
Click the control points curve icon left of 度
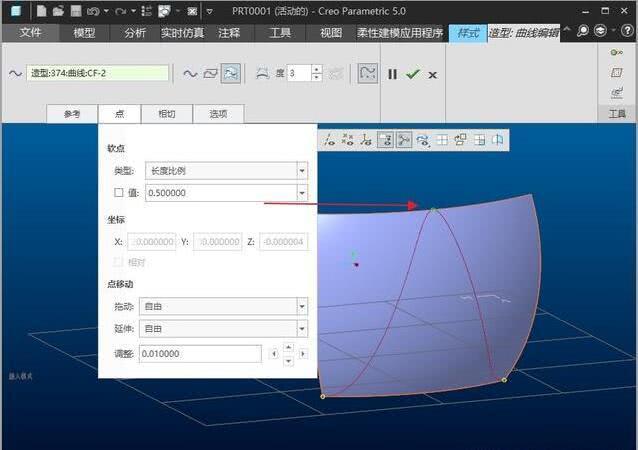pyautogui.click(x=262, y=73)
